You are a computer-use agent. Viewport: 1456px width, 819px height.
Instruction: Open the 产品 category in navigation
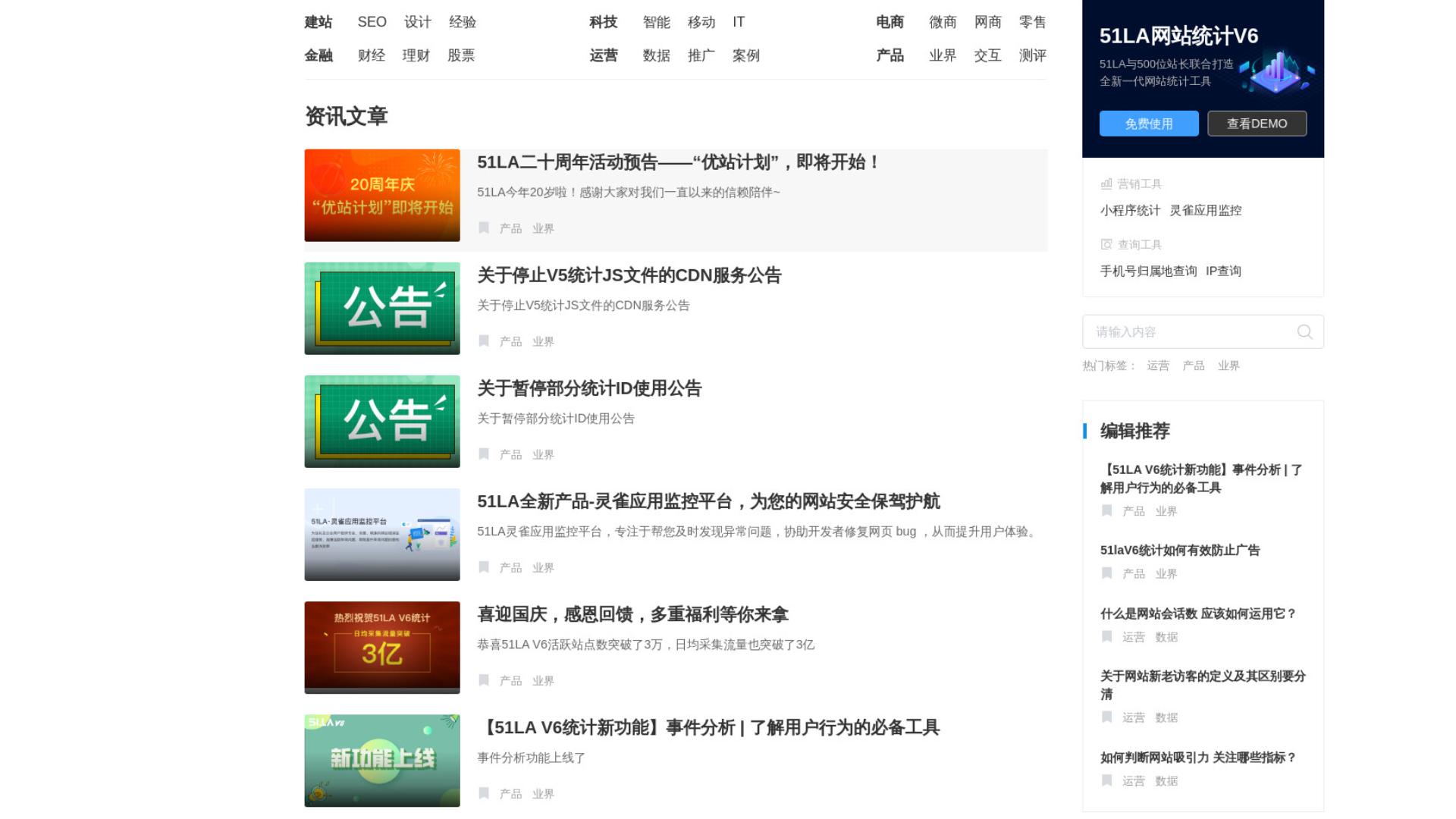pos(890,55)
